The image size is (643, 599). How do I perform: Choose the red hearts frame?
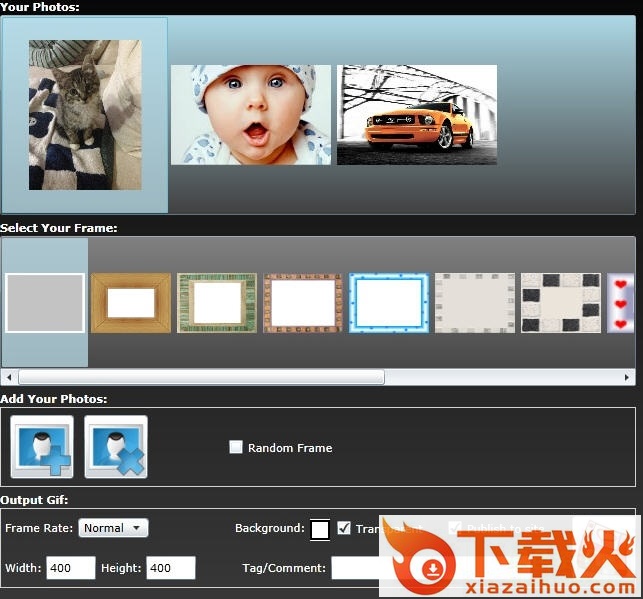pyautogui.click(x=621, y=303)
